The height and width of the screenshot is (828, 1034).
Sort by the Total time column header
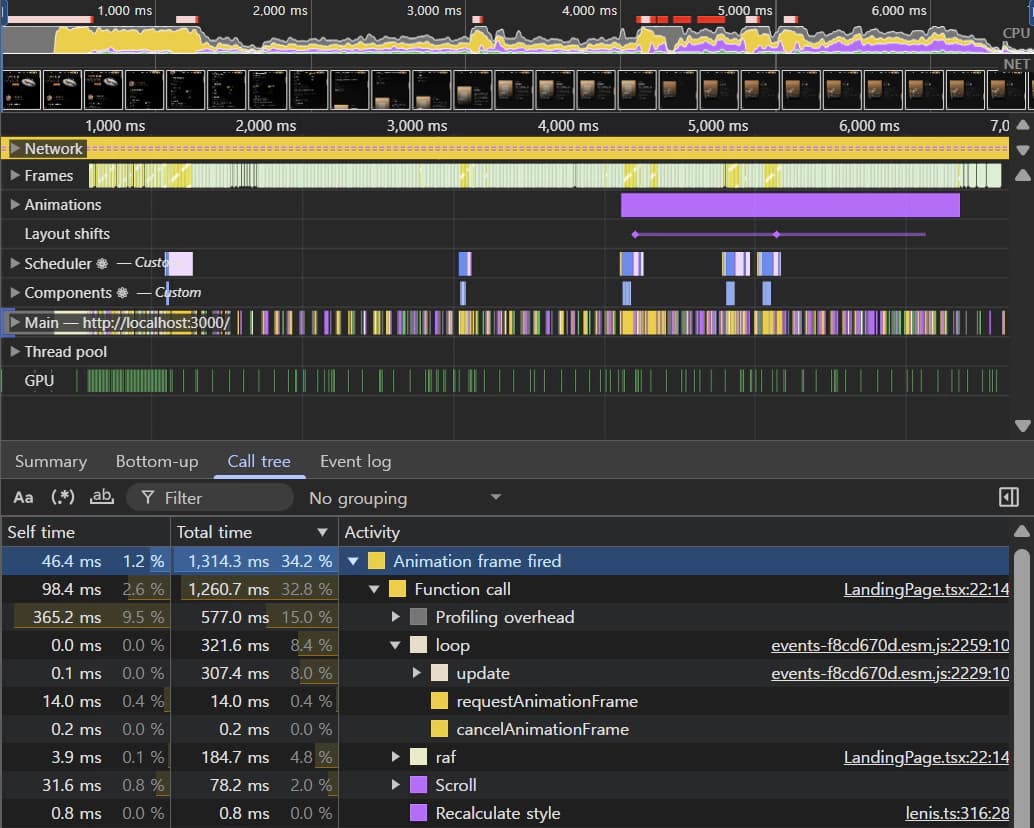click(x=214, y=532)
